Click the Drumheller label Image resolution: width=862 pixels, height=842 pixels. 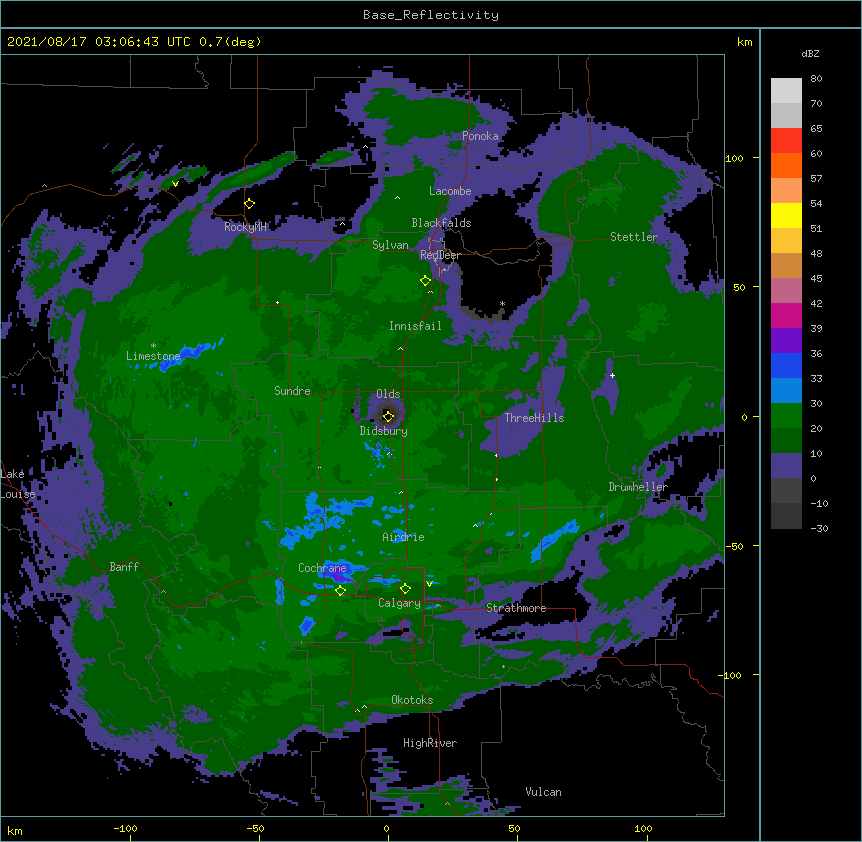[638, 487]
